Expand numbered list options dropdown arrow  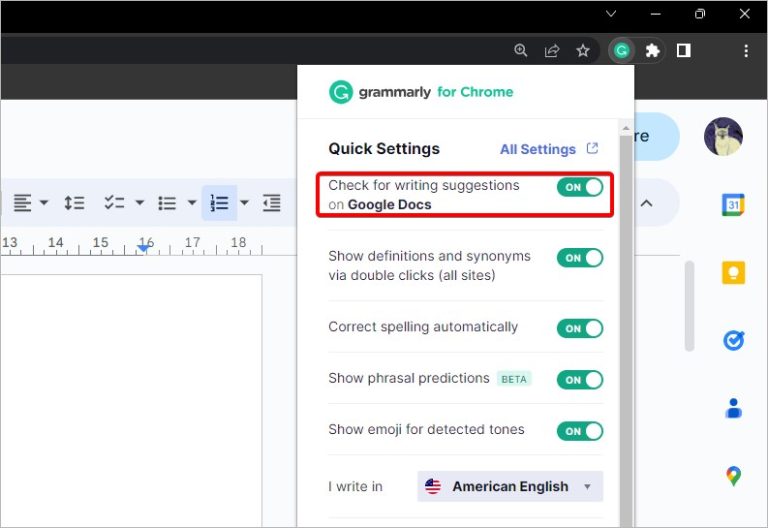[244, 202]
